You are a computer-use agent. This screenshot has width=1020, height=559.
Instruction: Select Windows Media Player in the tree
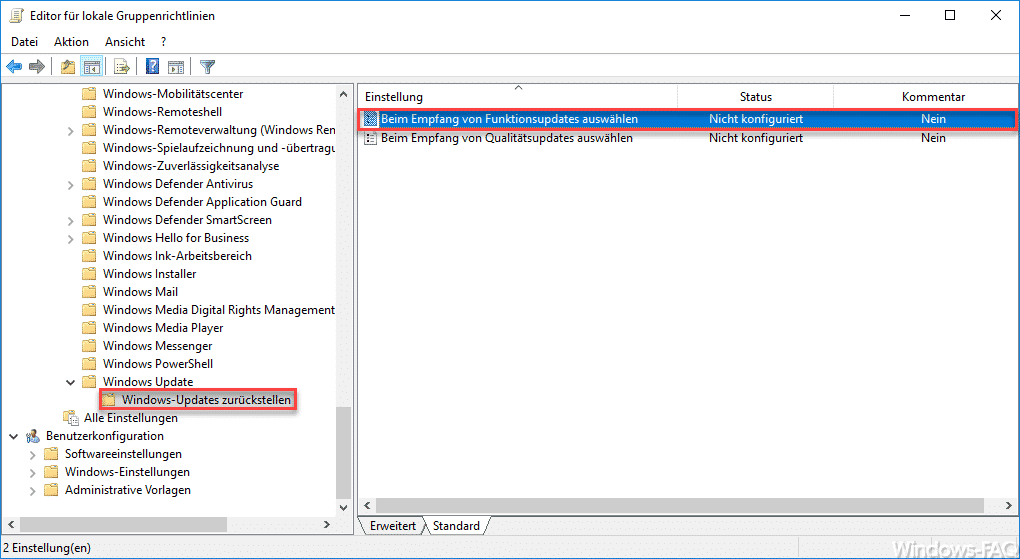coord(163,328)
